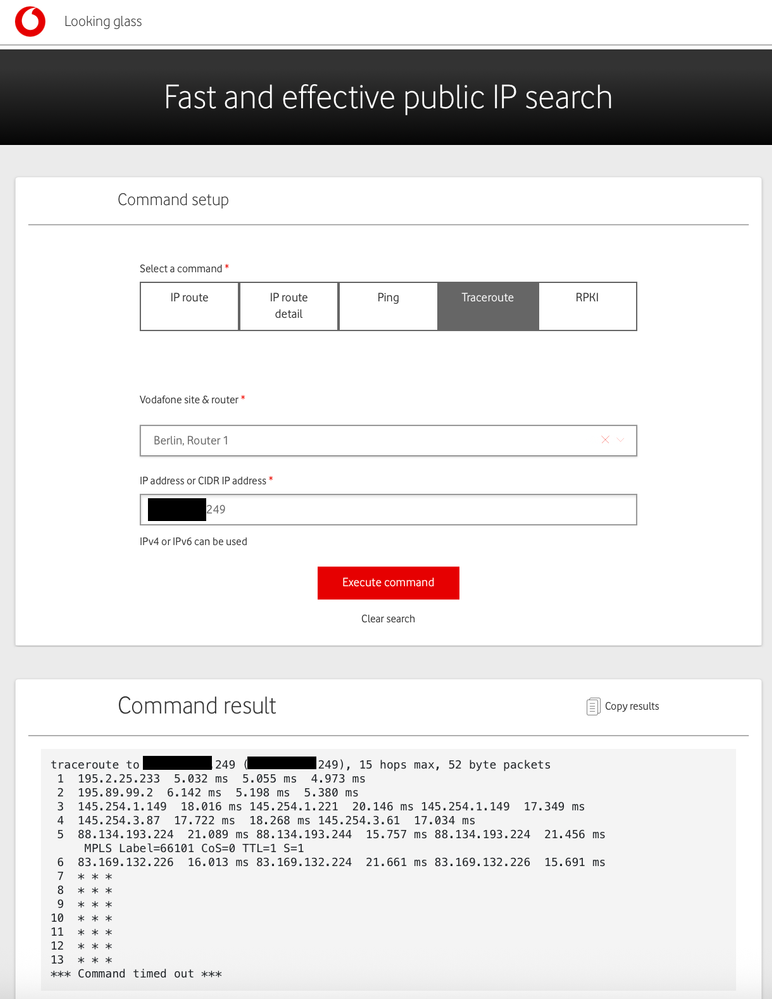Clear the router selection with the red X
Image resolution: width=772 pixels, height=999 pixels.
pos(605,440)
